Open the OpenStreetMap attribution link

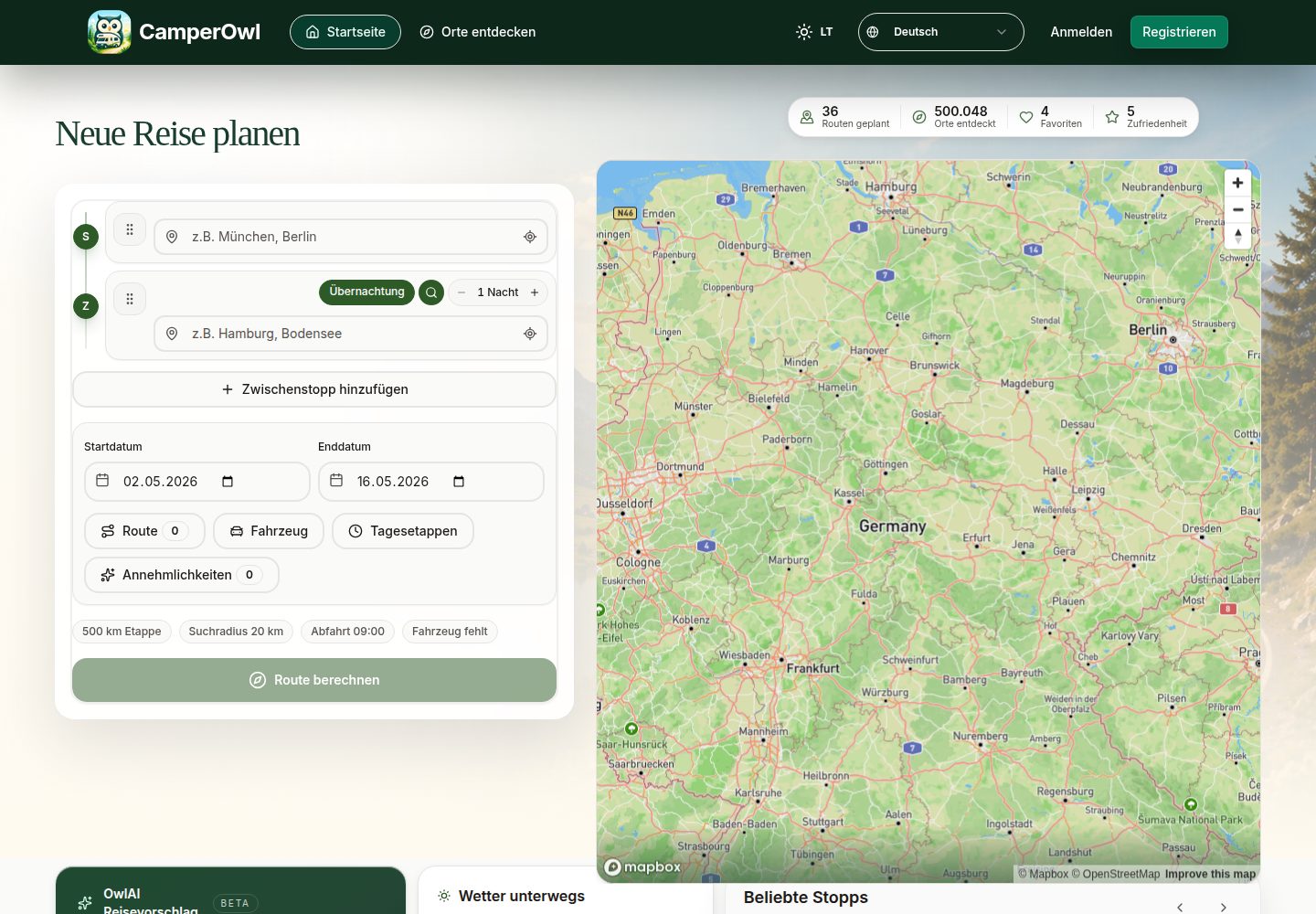pyautogui.click(x=1116, y=874)
